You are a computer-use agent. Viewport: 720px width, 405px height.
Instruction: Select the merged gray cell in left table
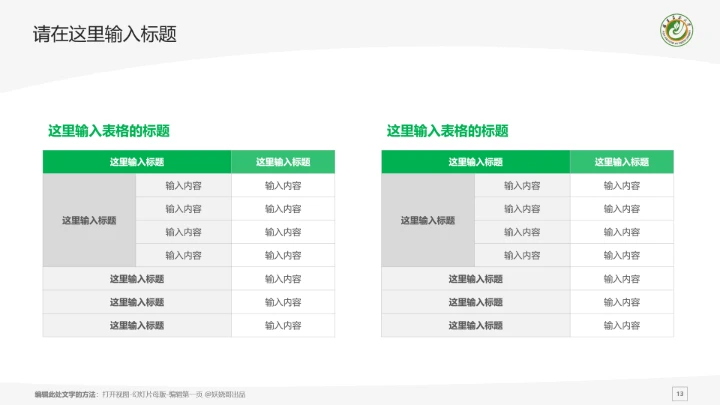(x=89, y=220)
